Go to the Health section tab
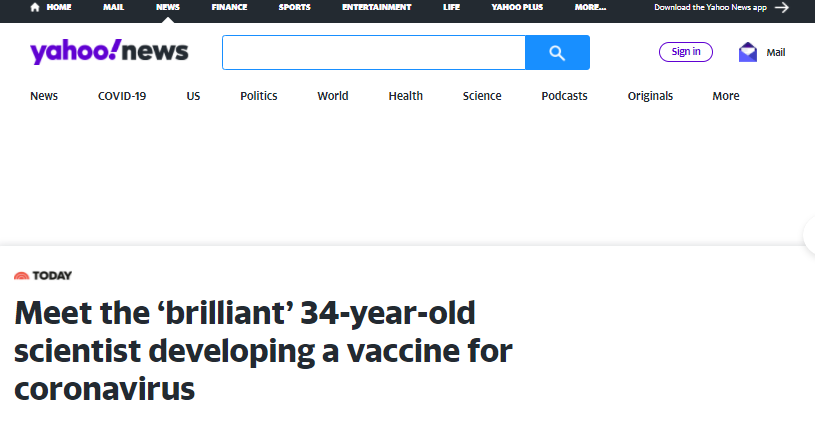This screenshot has height=428, width=815. (x=405, y=96)
